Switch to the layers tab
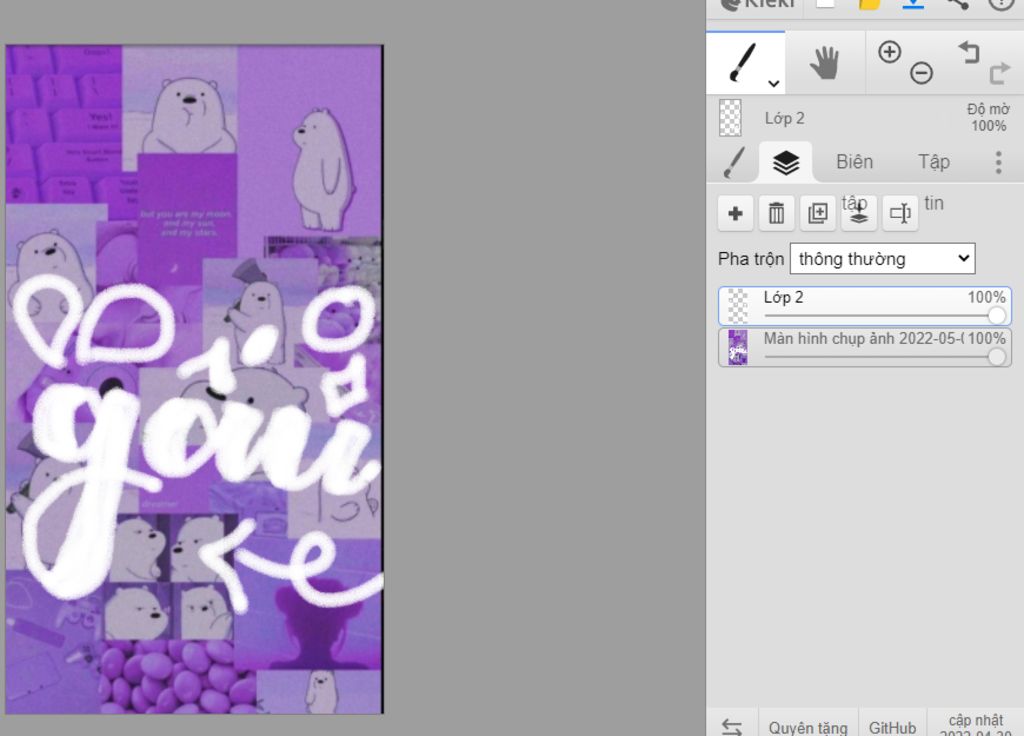The image size is (1024, 736). pos(786,162)
